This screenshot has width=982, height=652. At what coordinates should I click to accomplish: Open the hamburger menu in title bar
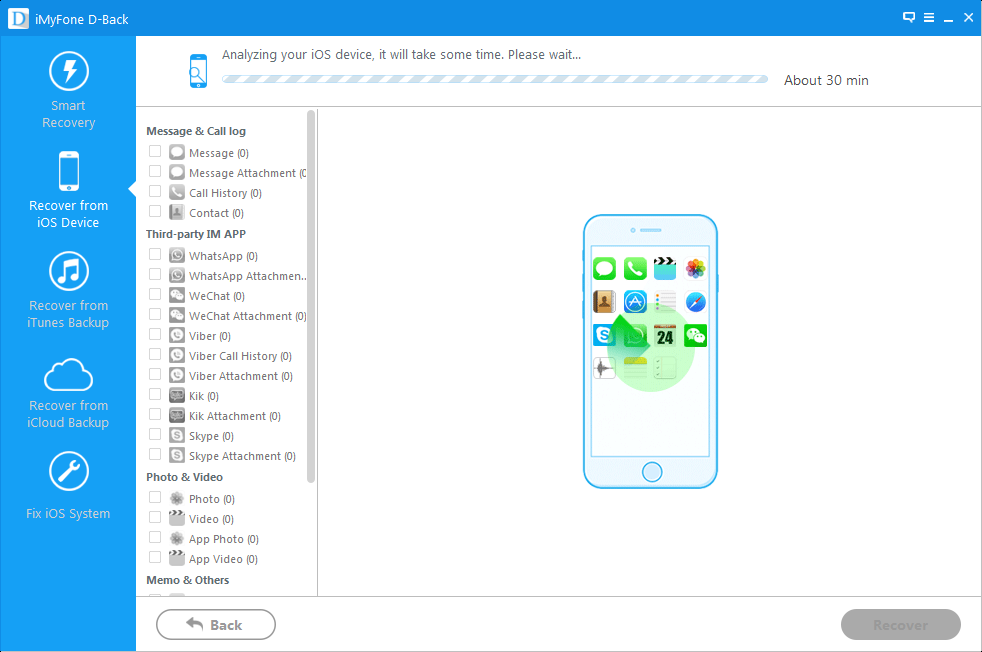(929, 18)
